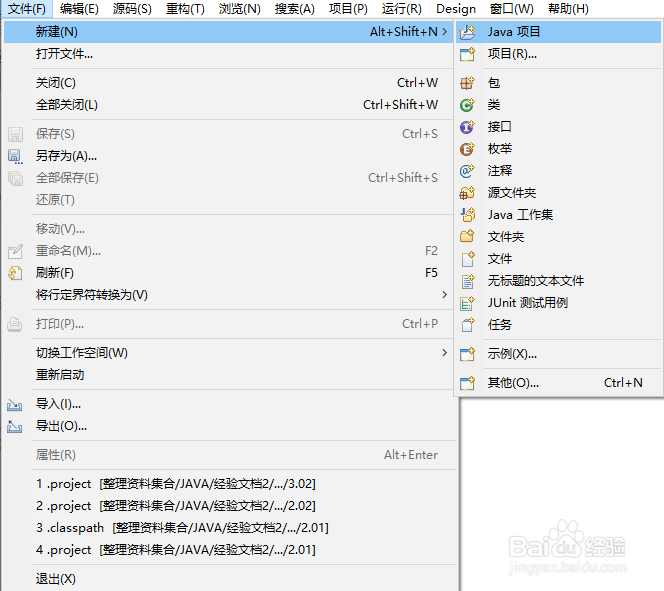Image resolution: width=664 pixels, height=591 pixels.
Task: Select 无标题的文本文件 entry label
Action: tap(536, 281)
